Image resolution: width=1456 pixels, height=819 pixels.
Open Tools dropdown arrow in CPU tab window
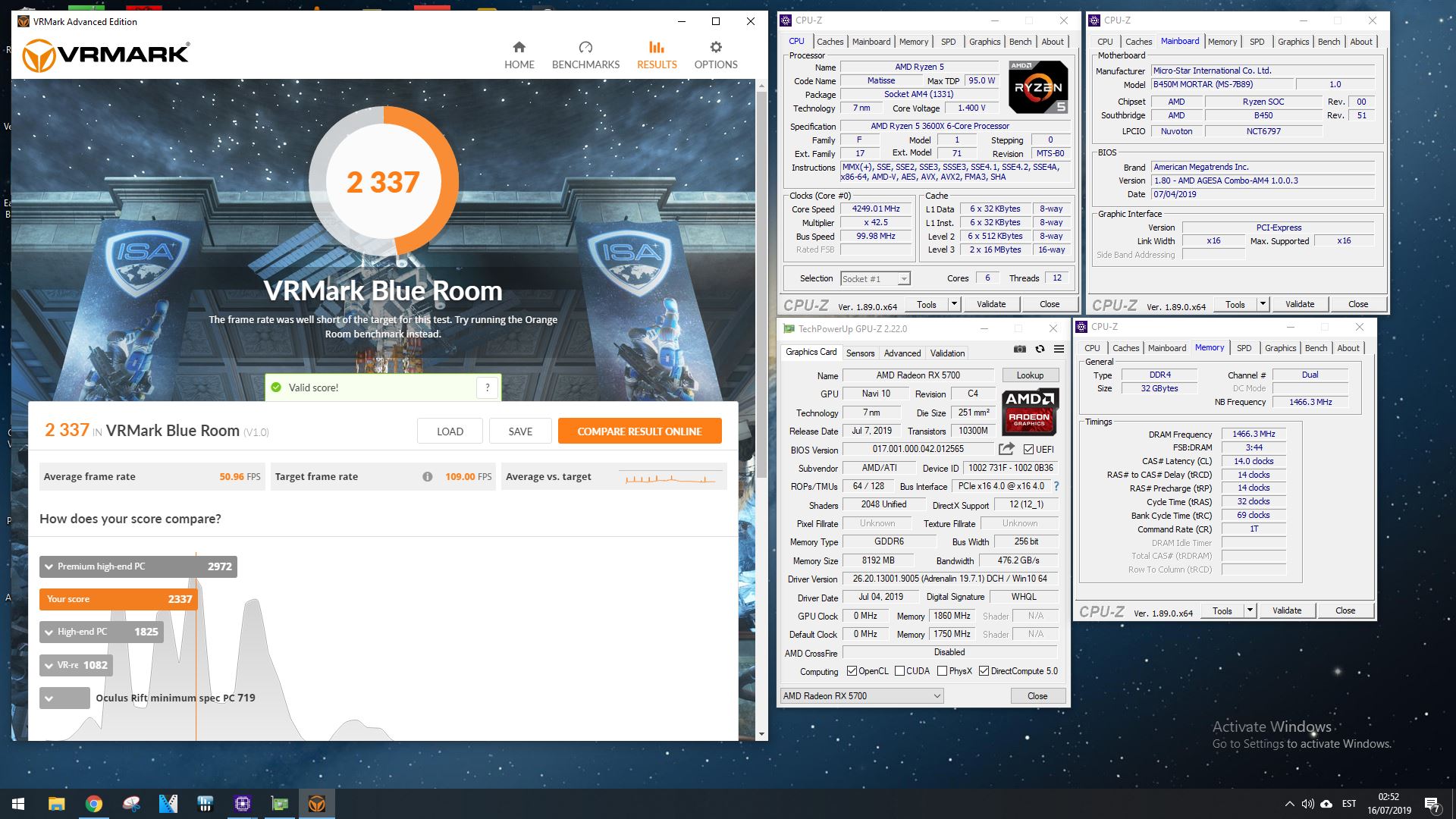954,304
